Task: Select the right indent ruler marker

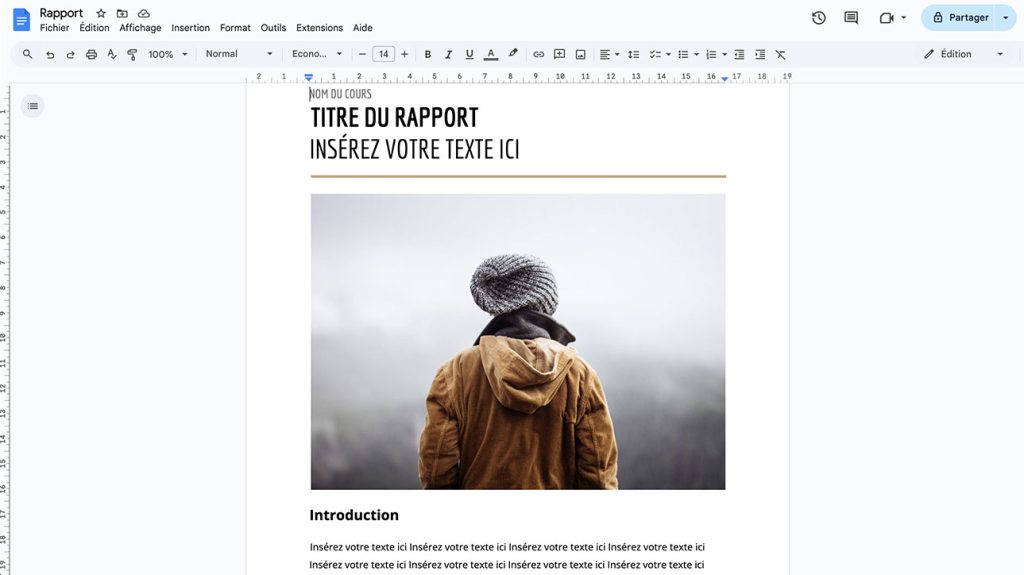Action: [x=725, y=78]
